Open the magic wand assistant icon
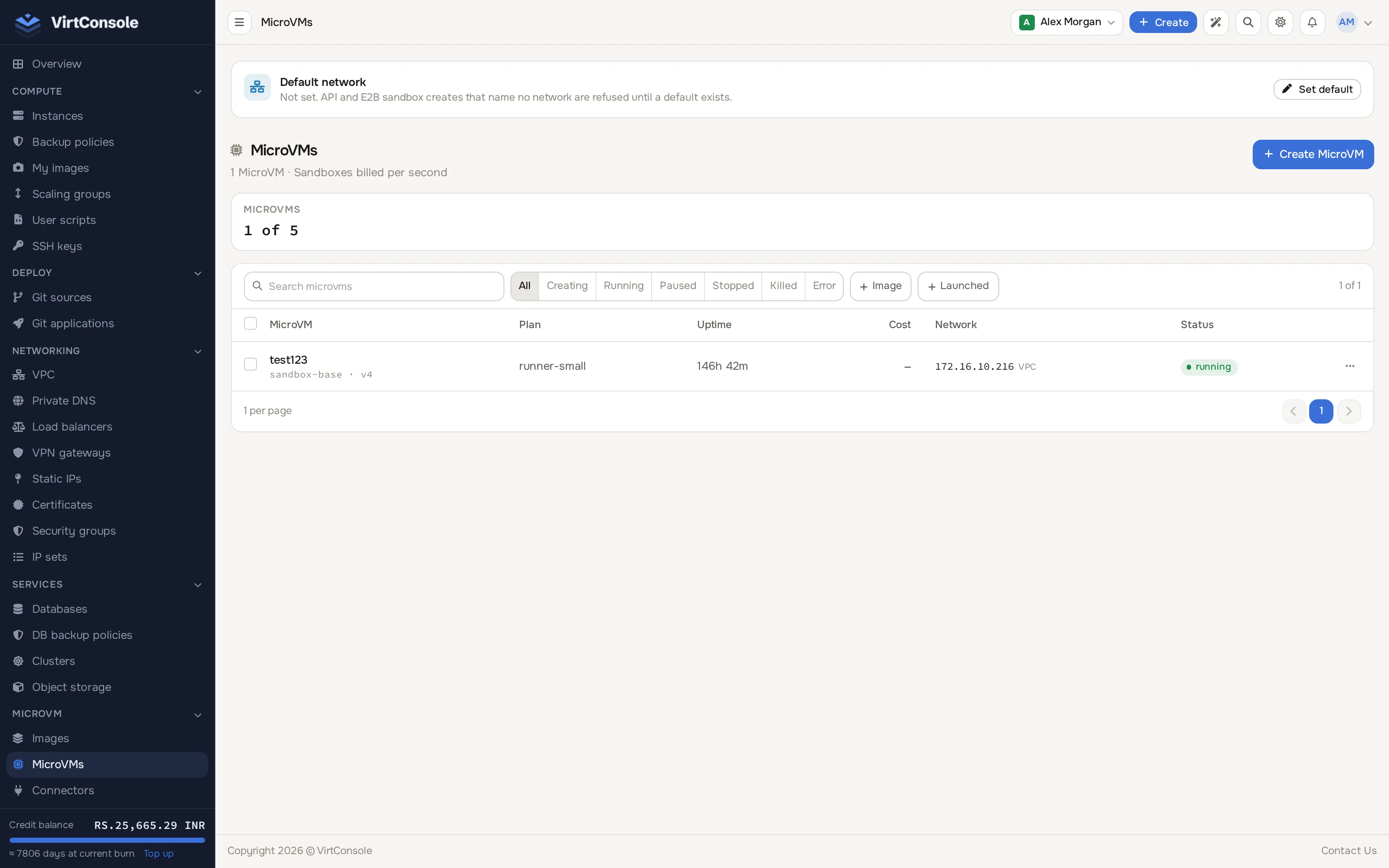This screenshot has width=1389, height=868. (x=1216, y=23)
